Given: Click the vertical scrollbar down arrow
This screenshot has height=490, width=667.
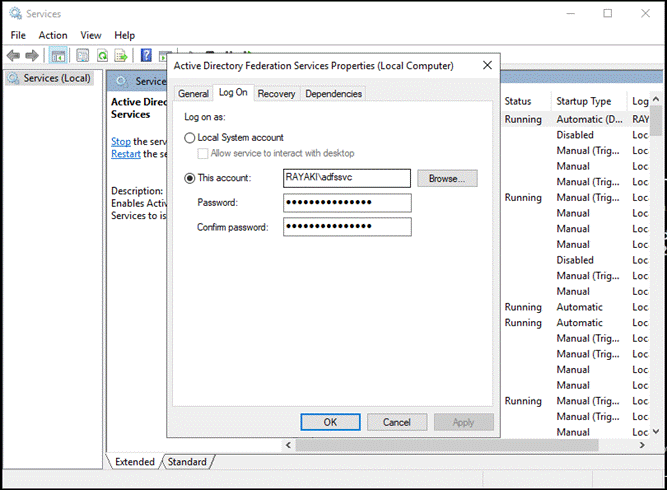Looking at the screenshot, I should pyautogui.click(x=656, y=432).
